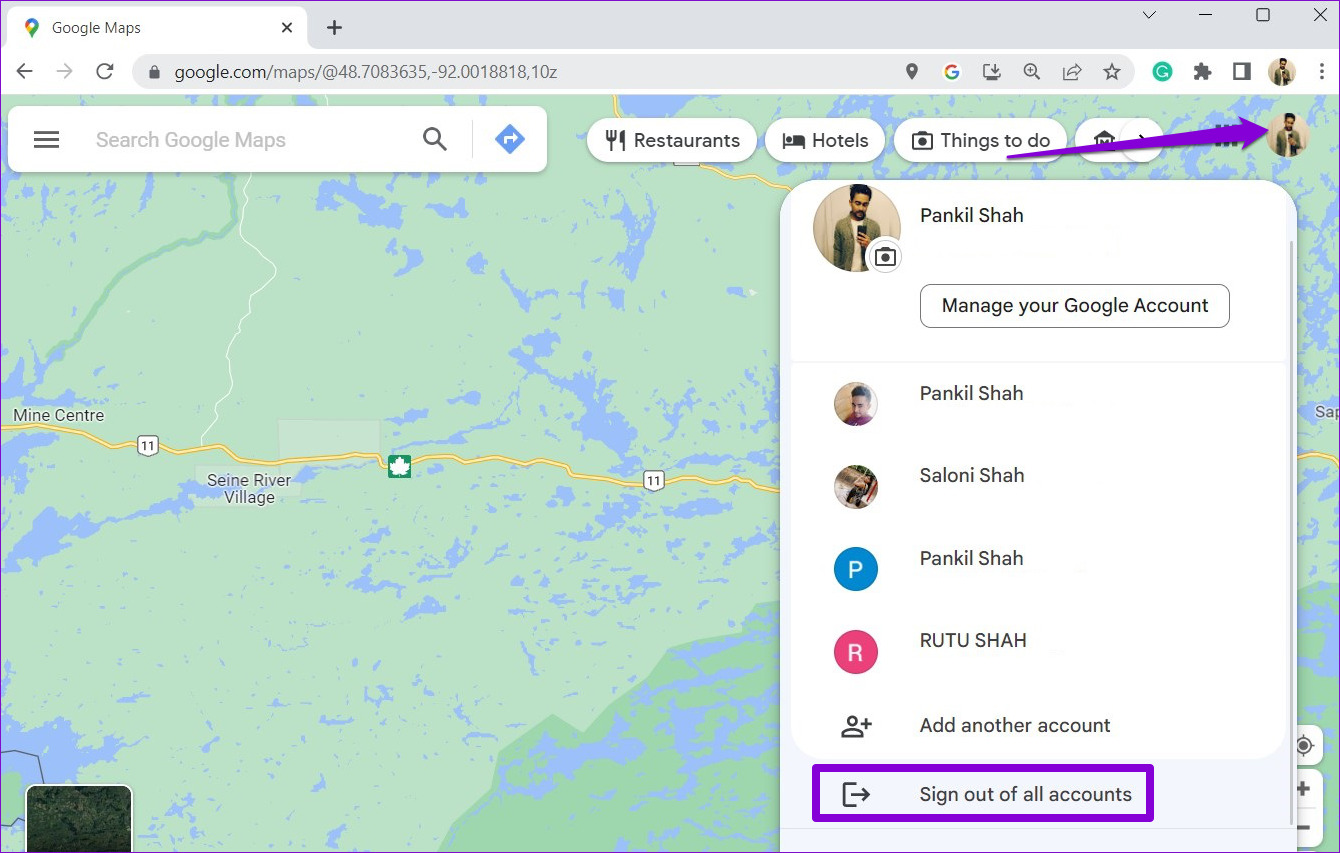Open Chrome profile avatar in toolbar
The width and height of the screenshot is (1340, 853).
point(1282,71)
